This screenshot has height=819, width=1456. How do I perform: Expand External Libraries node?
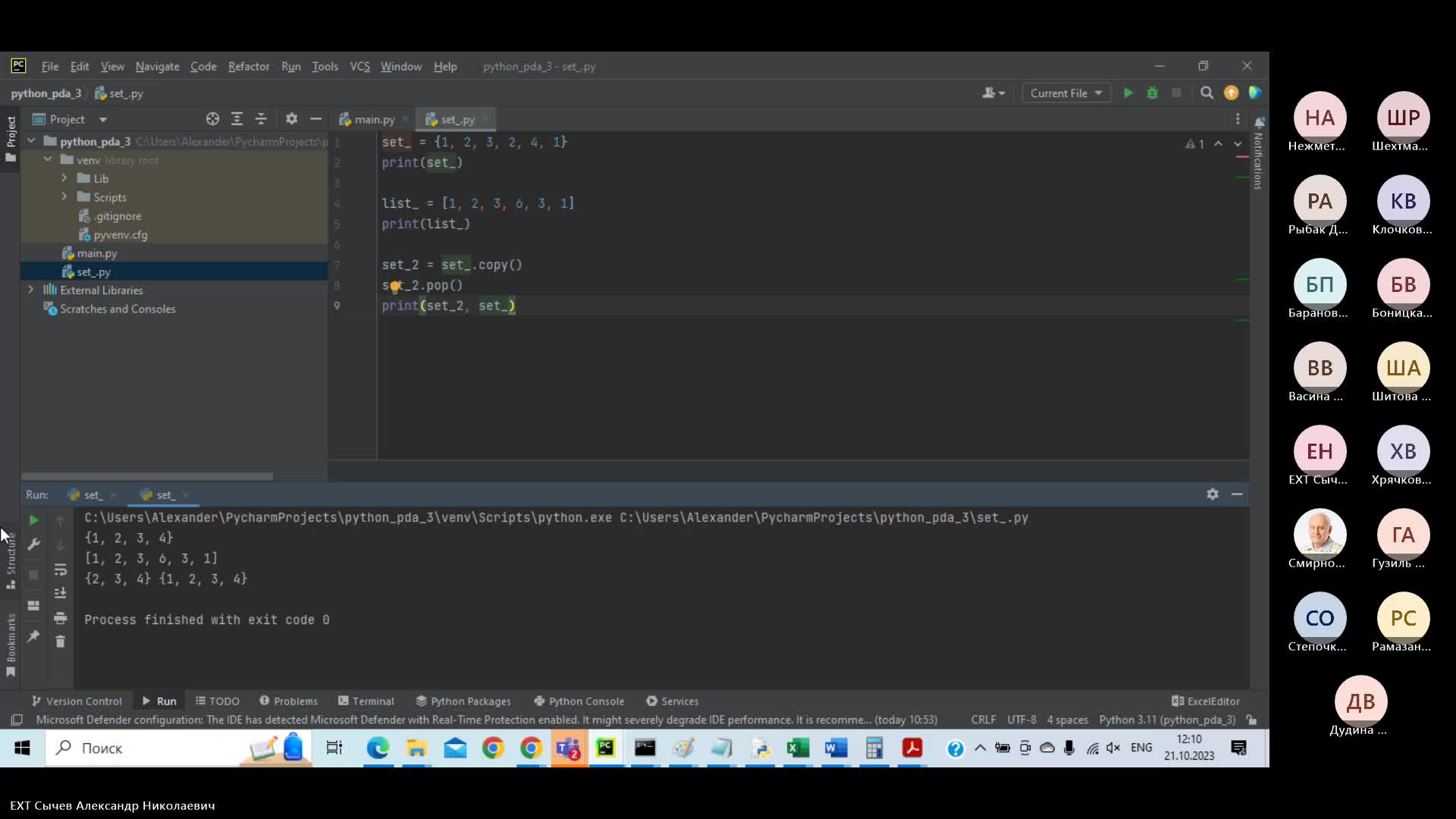tap(31, 290)
